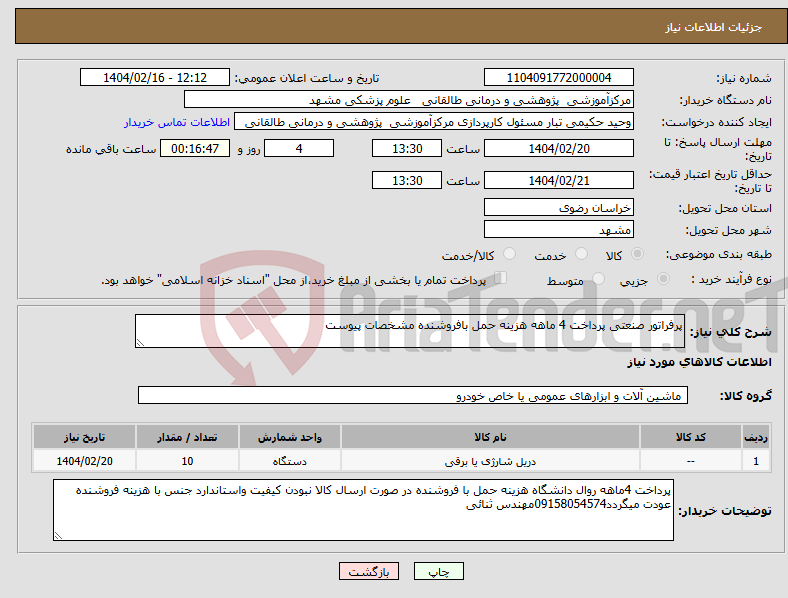Click the general need description text area
The width and height of the screenshot is (788, 598).
[x=410, y=331]
